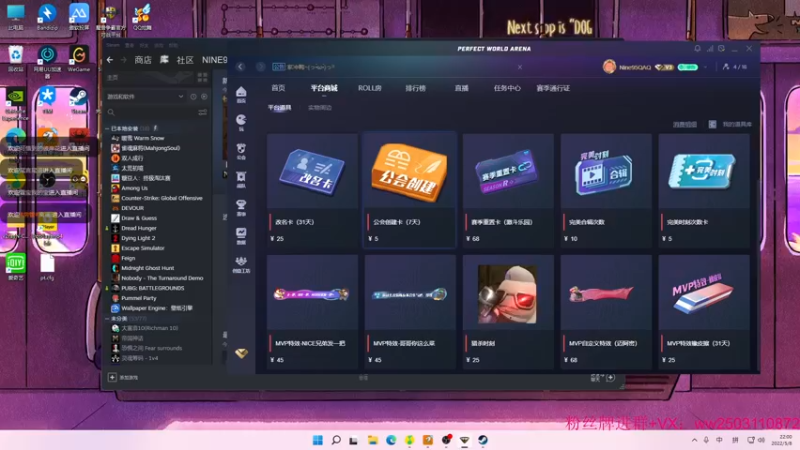The height and width of the screenshot is (450, 800).
Task: Select MVP特效-NICE item card
Action: pos(312,311)
